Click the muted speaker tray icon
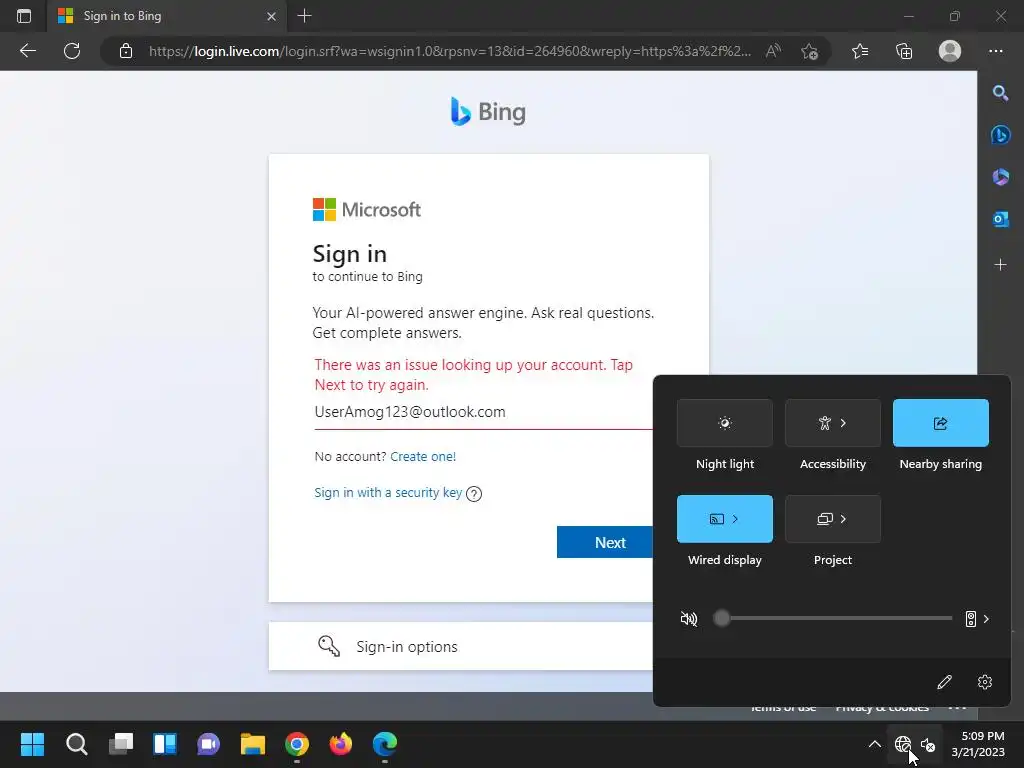The height and width of the screenshot is (768, 1024). pyautogui.click(x=928, y=744)
